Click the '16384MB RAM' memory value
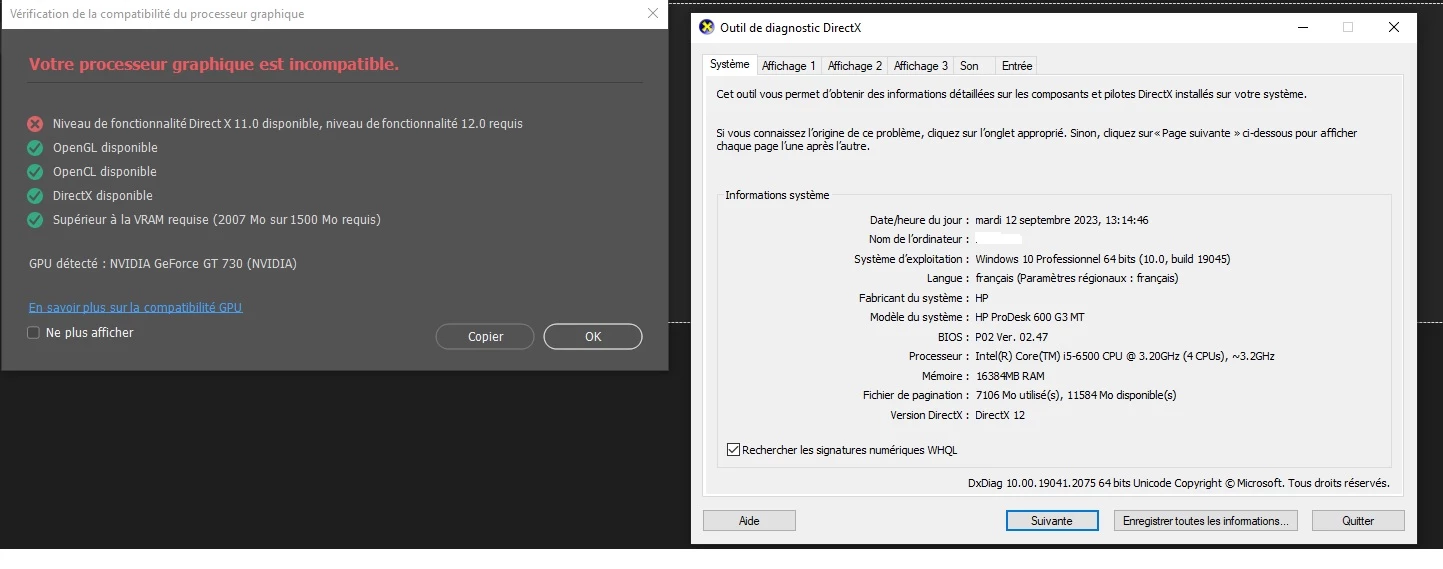 point(1010,376)
